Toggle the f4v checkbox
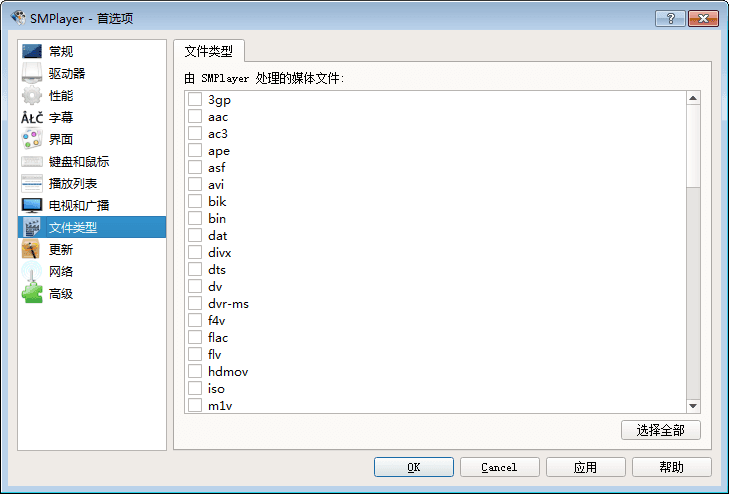 pos(195,320)
